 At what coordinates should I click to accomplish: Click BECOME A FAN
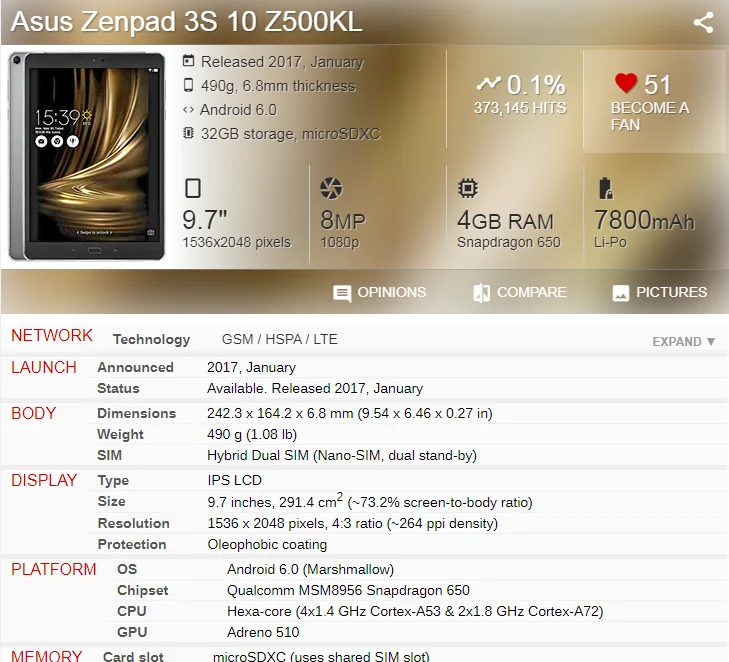(x=649, y=116)
